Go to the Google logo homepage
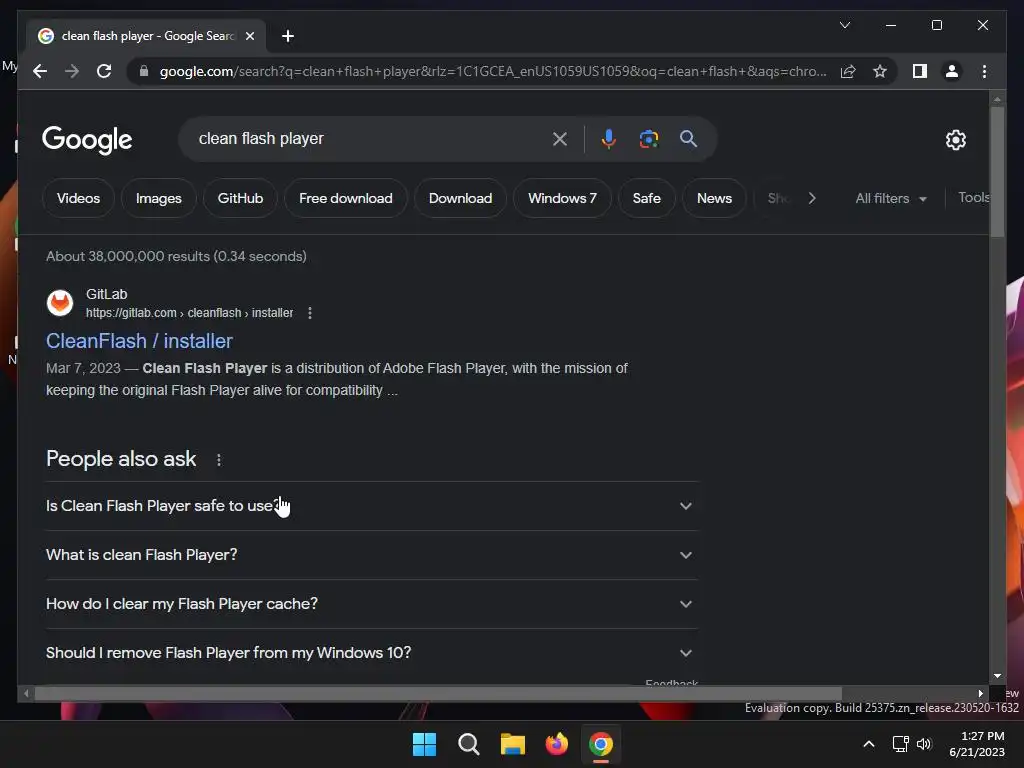This screenshot has height=768, width=1024. [x=87, y=140]
